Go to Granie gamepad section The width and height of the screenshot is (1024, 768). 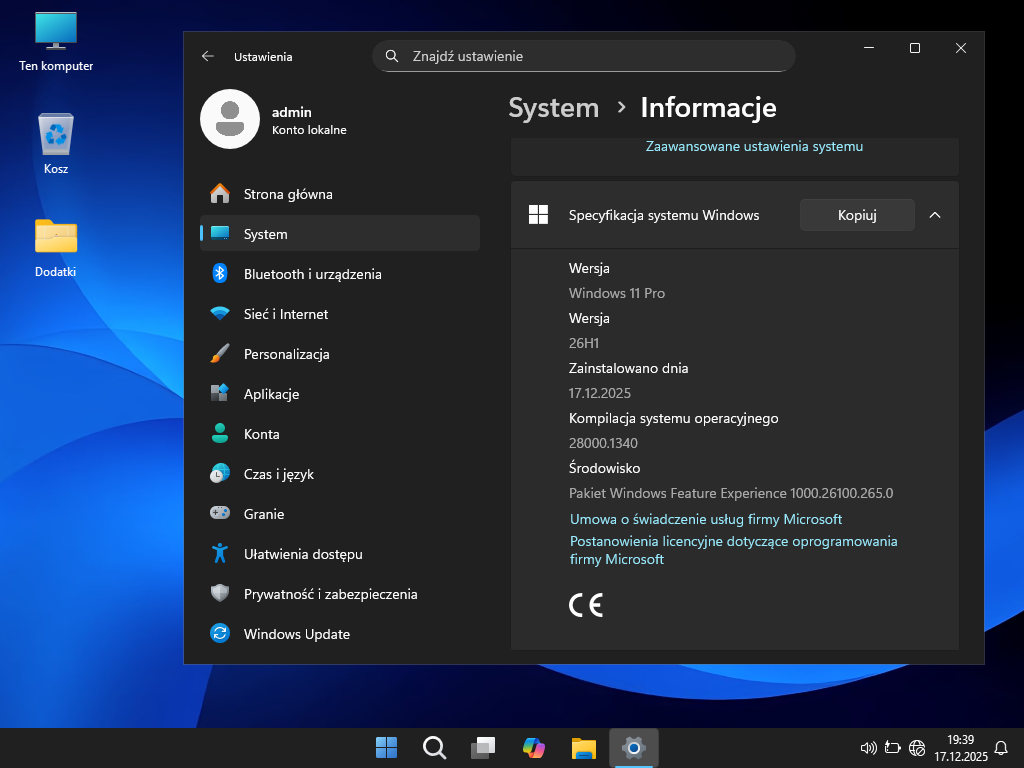264,514
